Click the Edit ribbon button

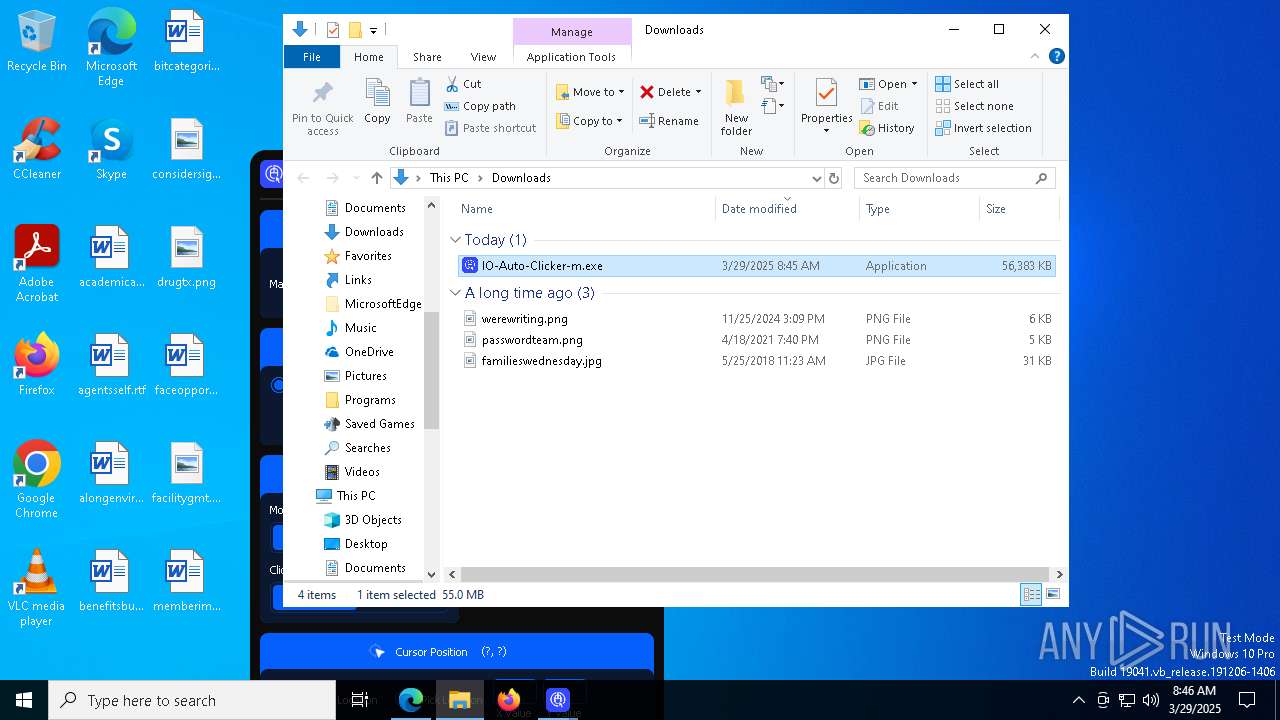point(879,106)
